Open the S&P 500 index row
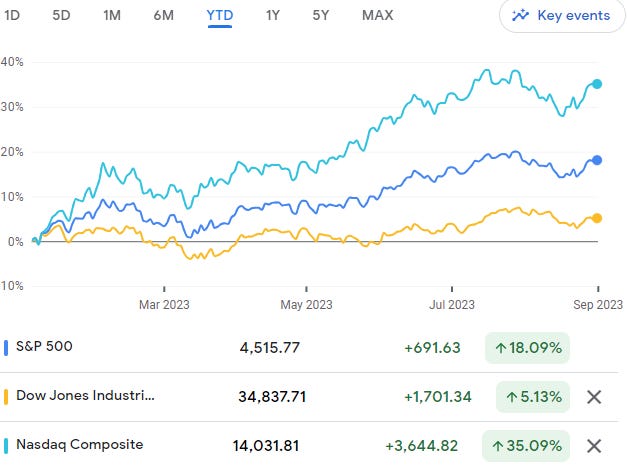The width and height of the screenshot is (627, 466). (x=310, y=348)
